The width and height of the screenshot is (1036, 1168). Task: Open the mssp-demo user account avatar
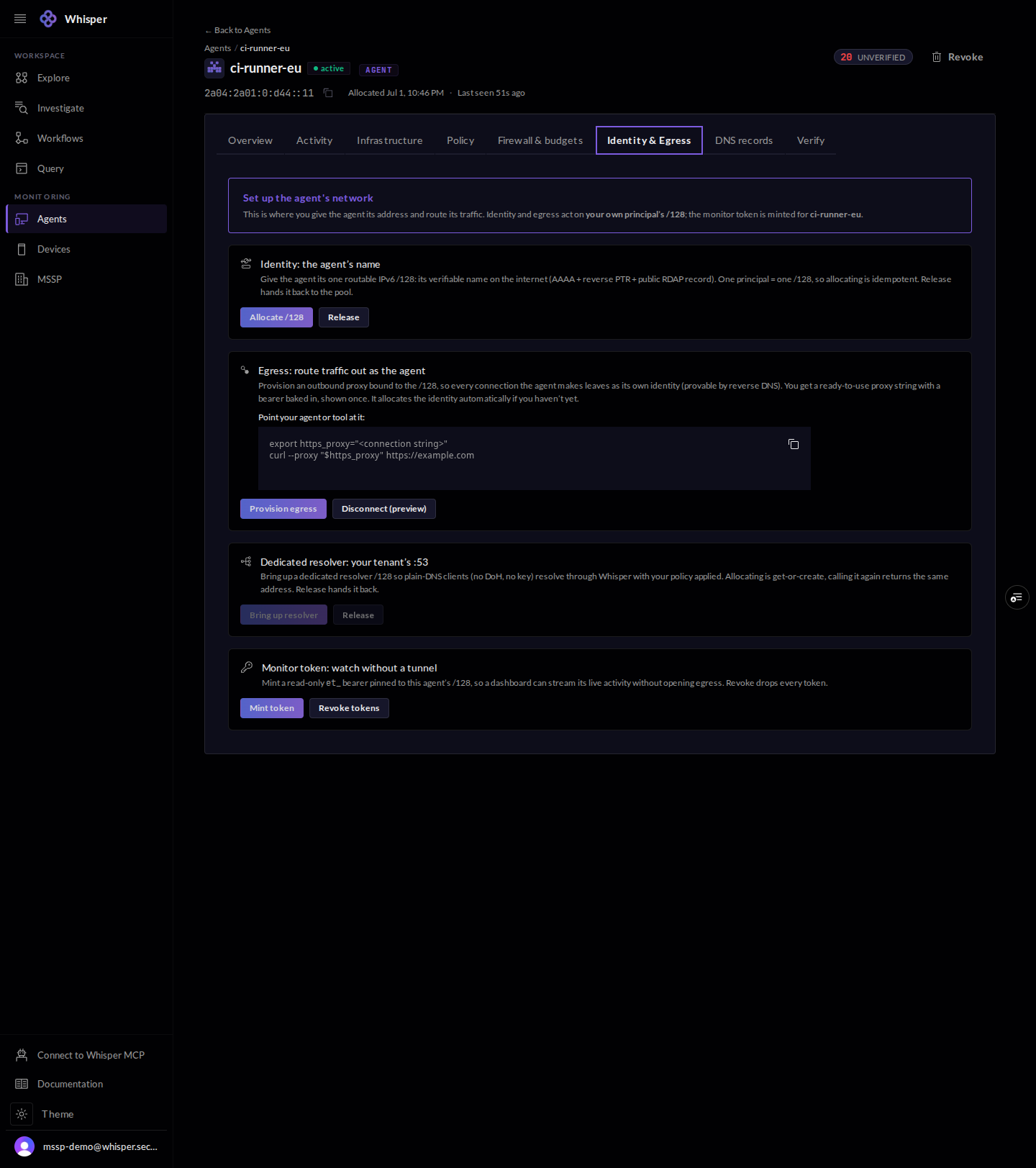[x=24, y=1146]
